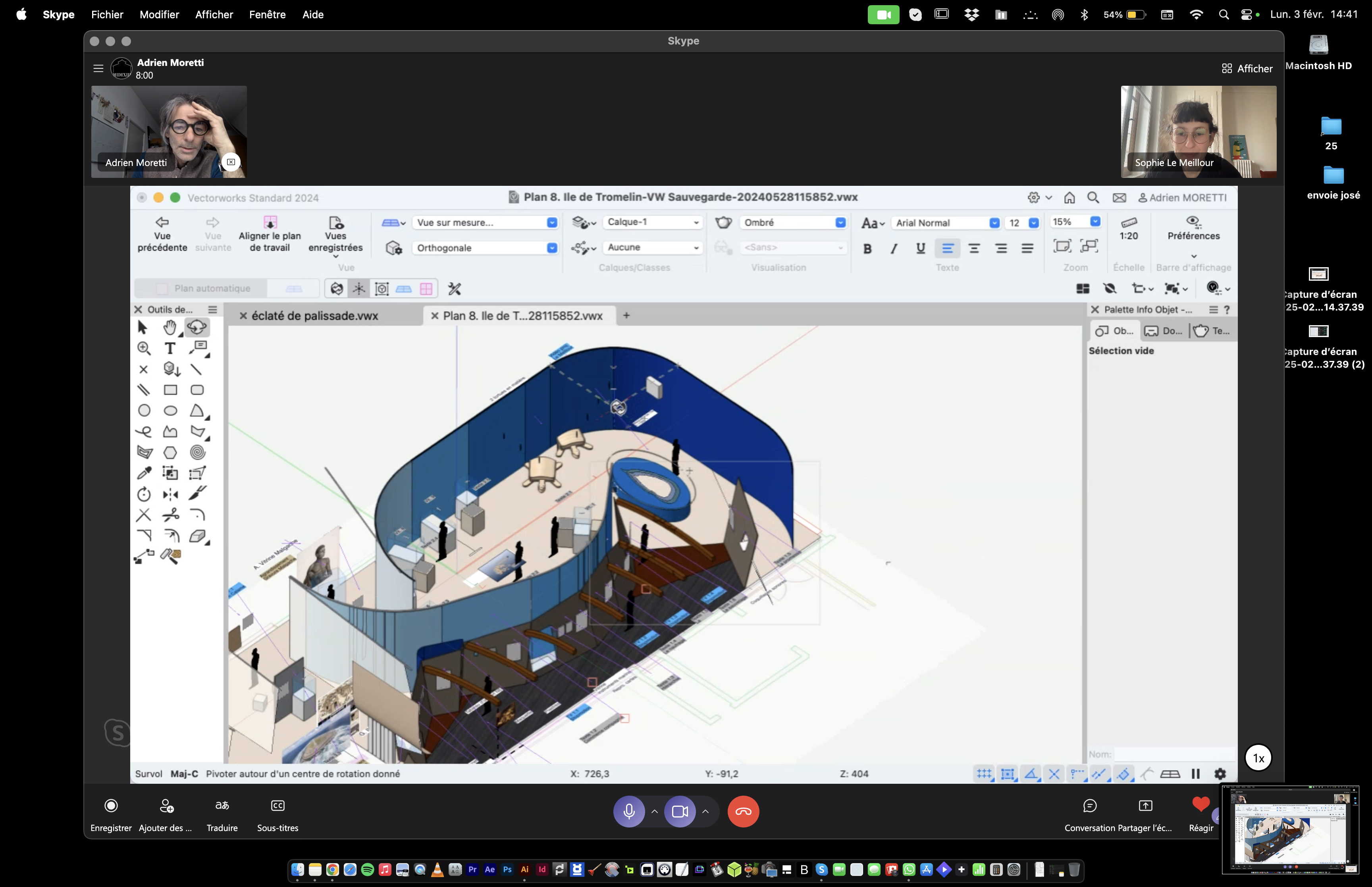Toggle the Skype camera button
Viewport: 1372px width, 887px height.
(679, 811)
